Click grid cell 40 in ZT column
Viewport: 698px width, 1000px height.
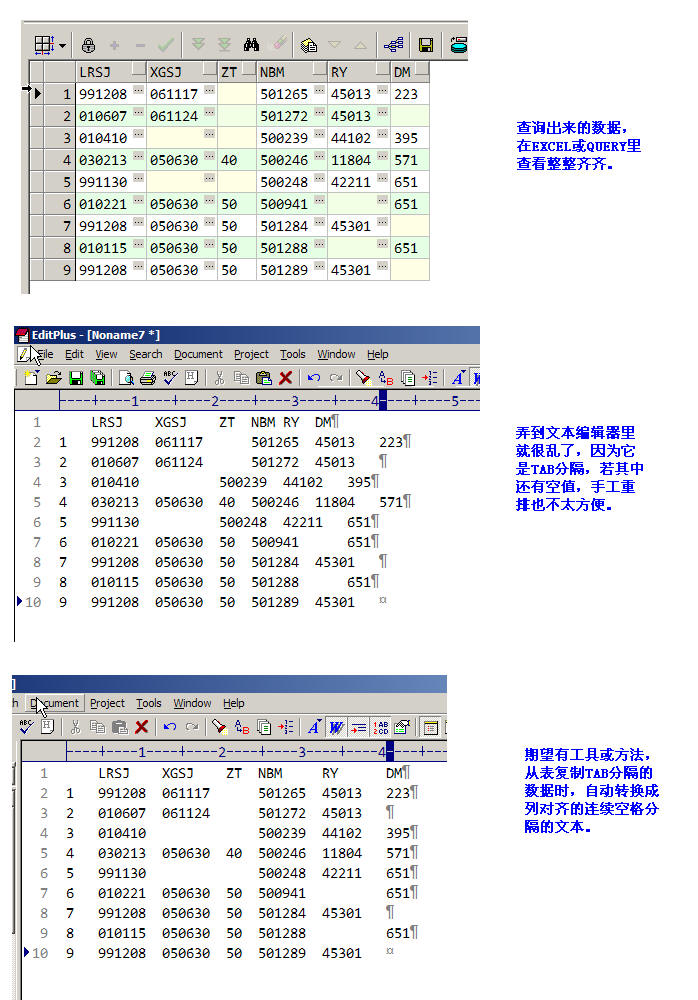(x=237, y=160)
